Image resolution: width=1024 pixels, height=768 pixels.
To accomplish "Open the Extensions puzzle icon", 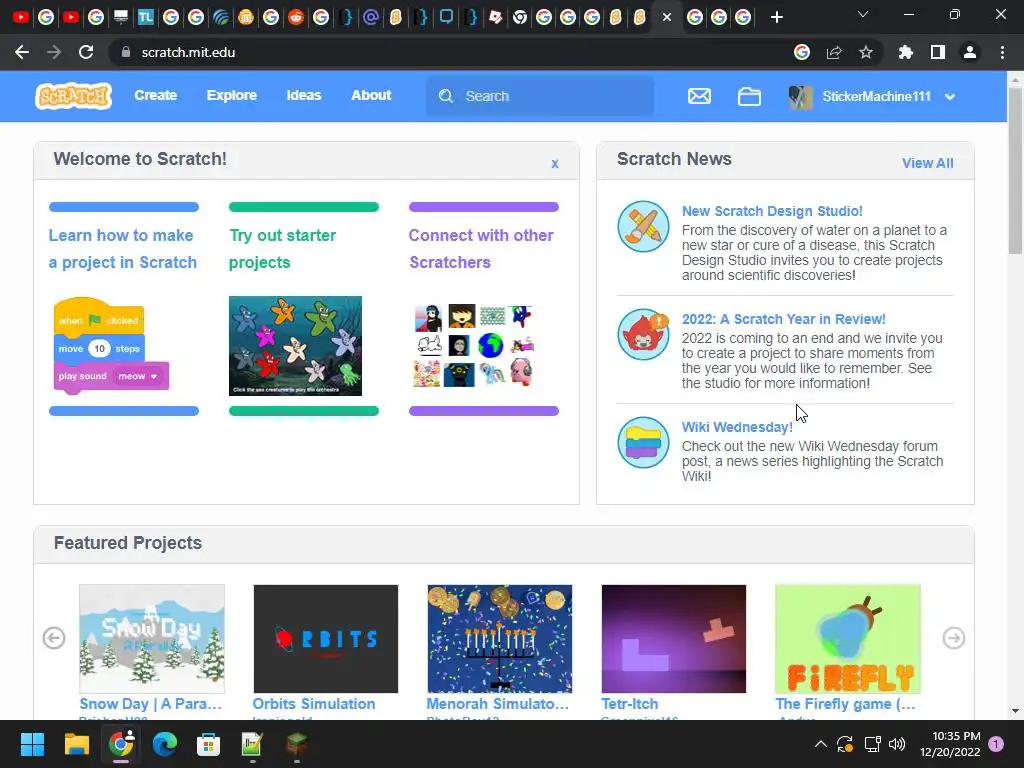I will pos(906,52).
